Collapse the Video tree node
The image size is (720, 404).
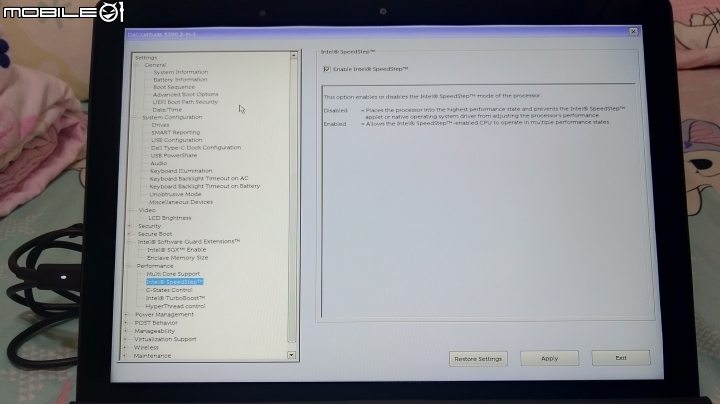pyautogui.click(x=132, y=210)
